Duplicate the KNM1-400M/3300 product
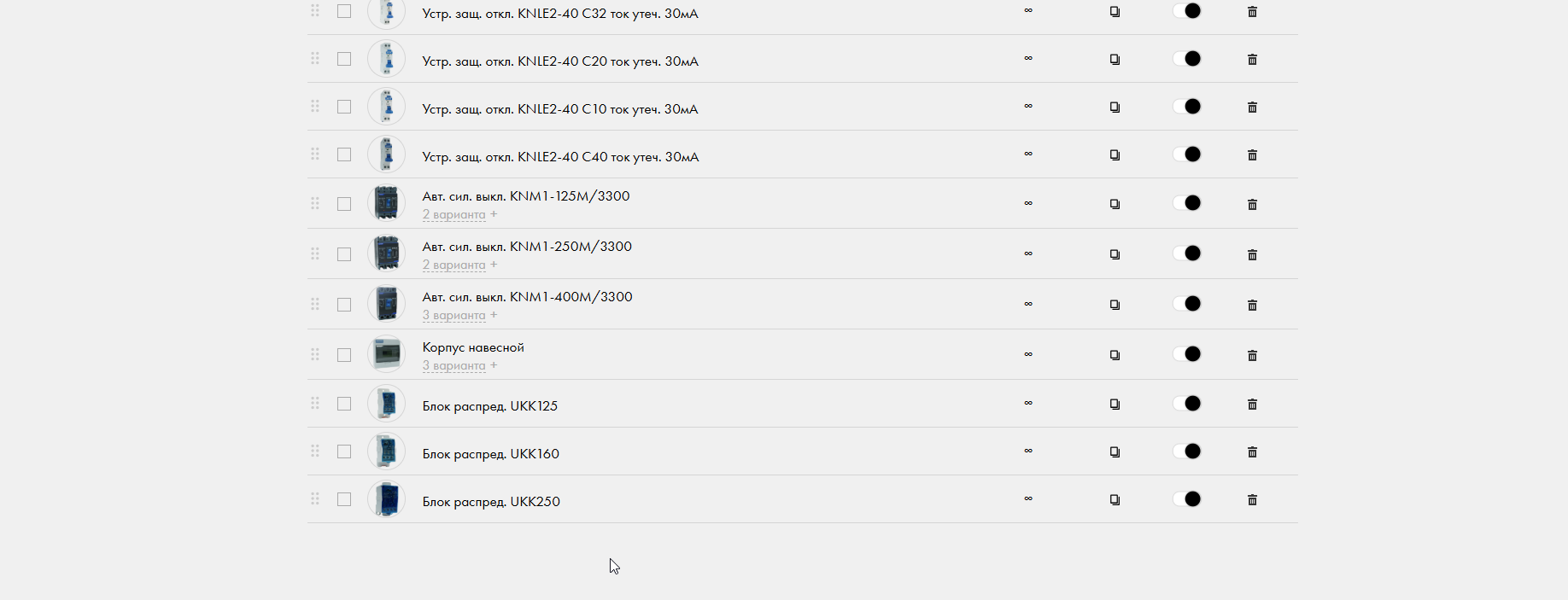This screenshot has height=600, width=1568. [x=1115, y=305]
